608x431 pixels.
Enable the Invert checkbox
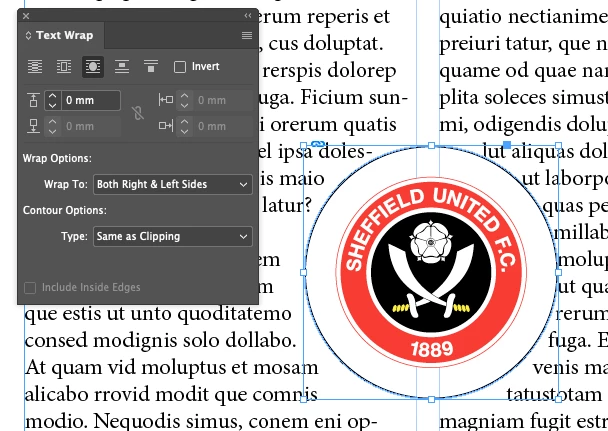[x=180, y=67]
